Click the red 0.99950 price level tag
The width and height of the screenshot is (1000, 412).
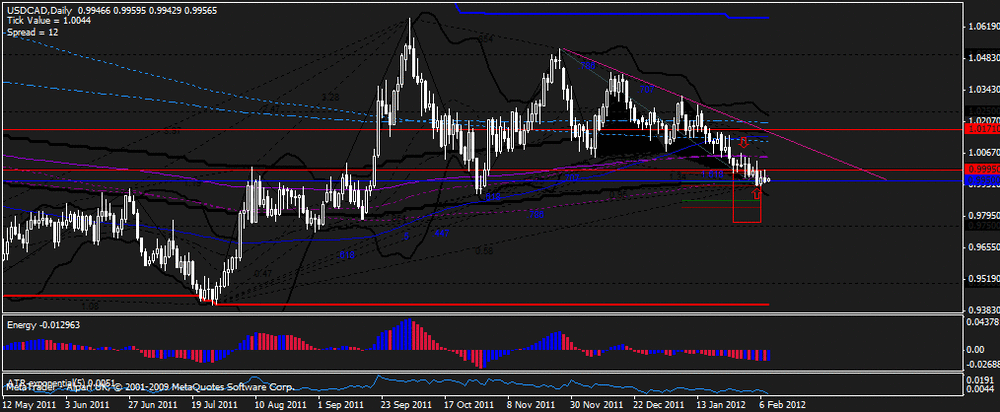pos(981,169)
